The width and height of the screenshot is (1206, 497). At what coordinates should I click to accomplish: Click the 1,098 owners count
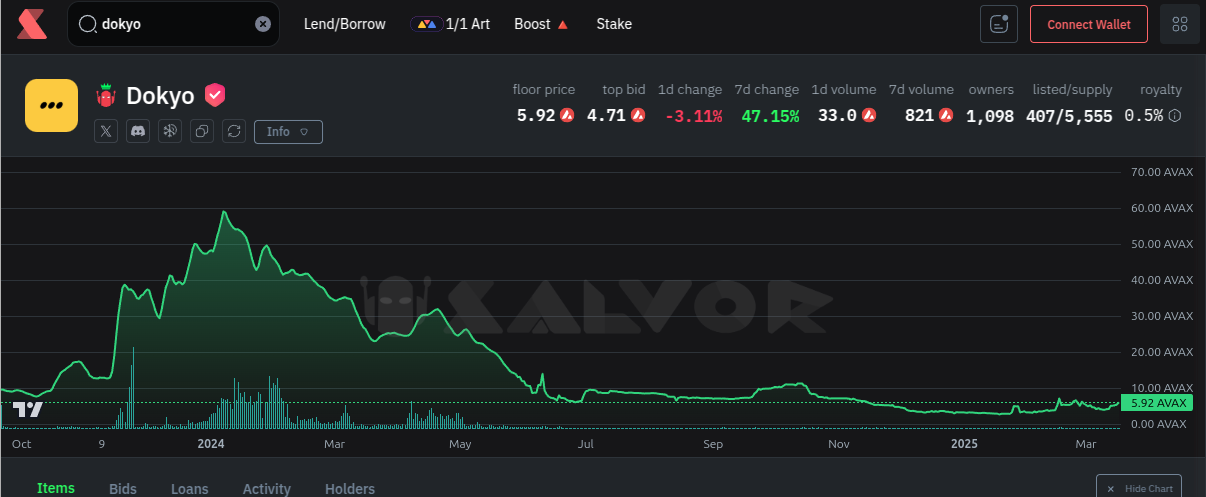click(990, 116)
